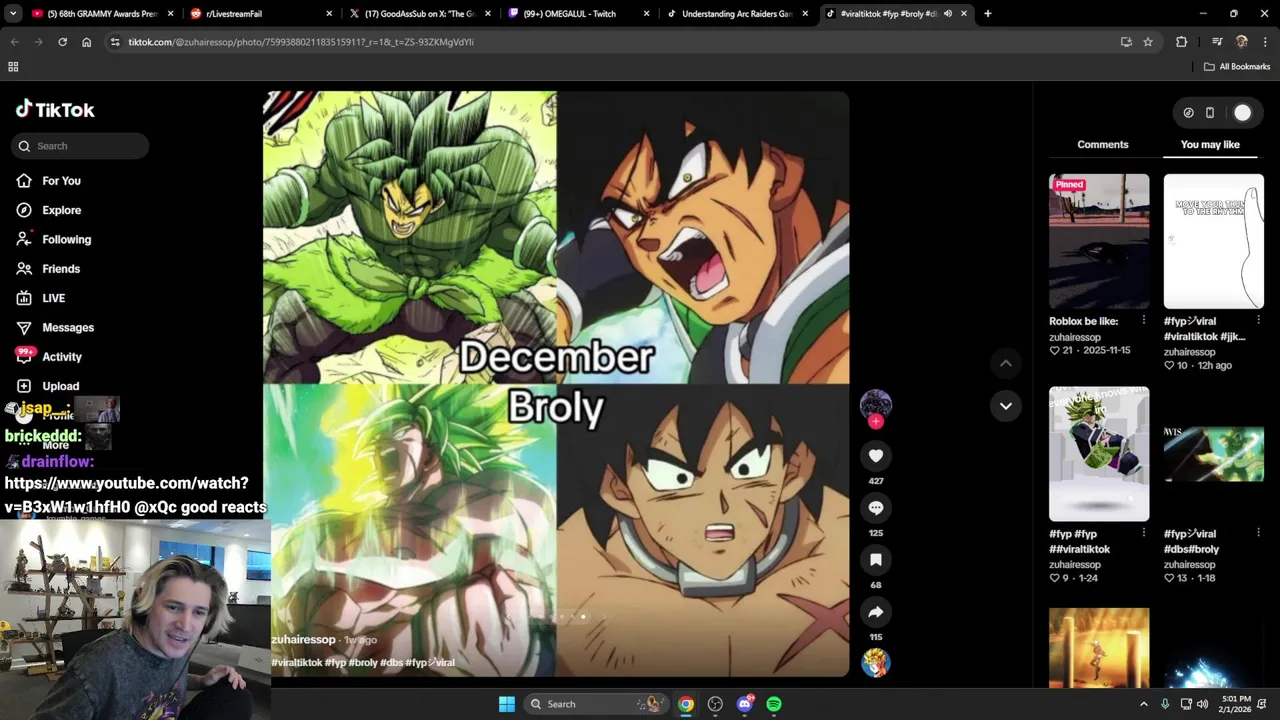Click the TikTok search field
Viewport: 1280px width, 720px height.
pos(80,146)
